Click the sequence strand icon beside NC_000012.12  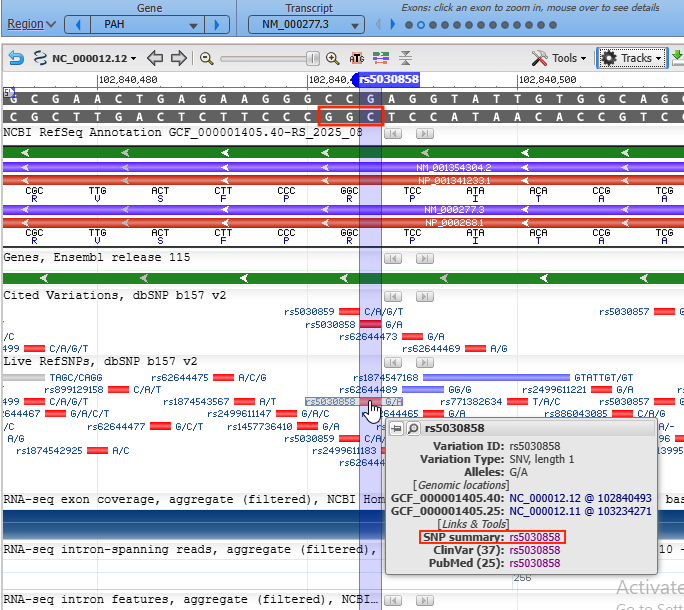40,58
